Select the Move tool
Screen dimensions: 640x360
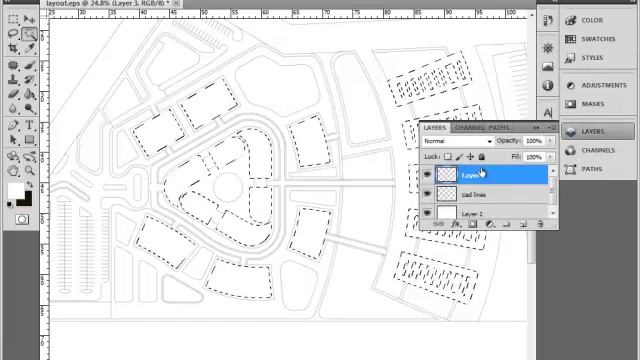[29, 19]
